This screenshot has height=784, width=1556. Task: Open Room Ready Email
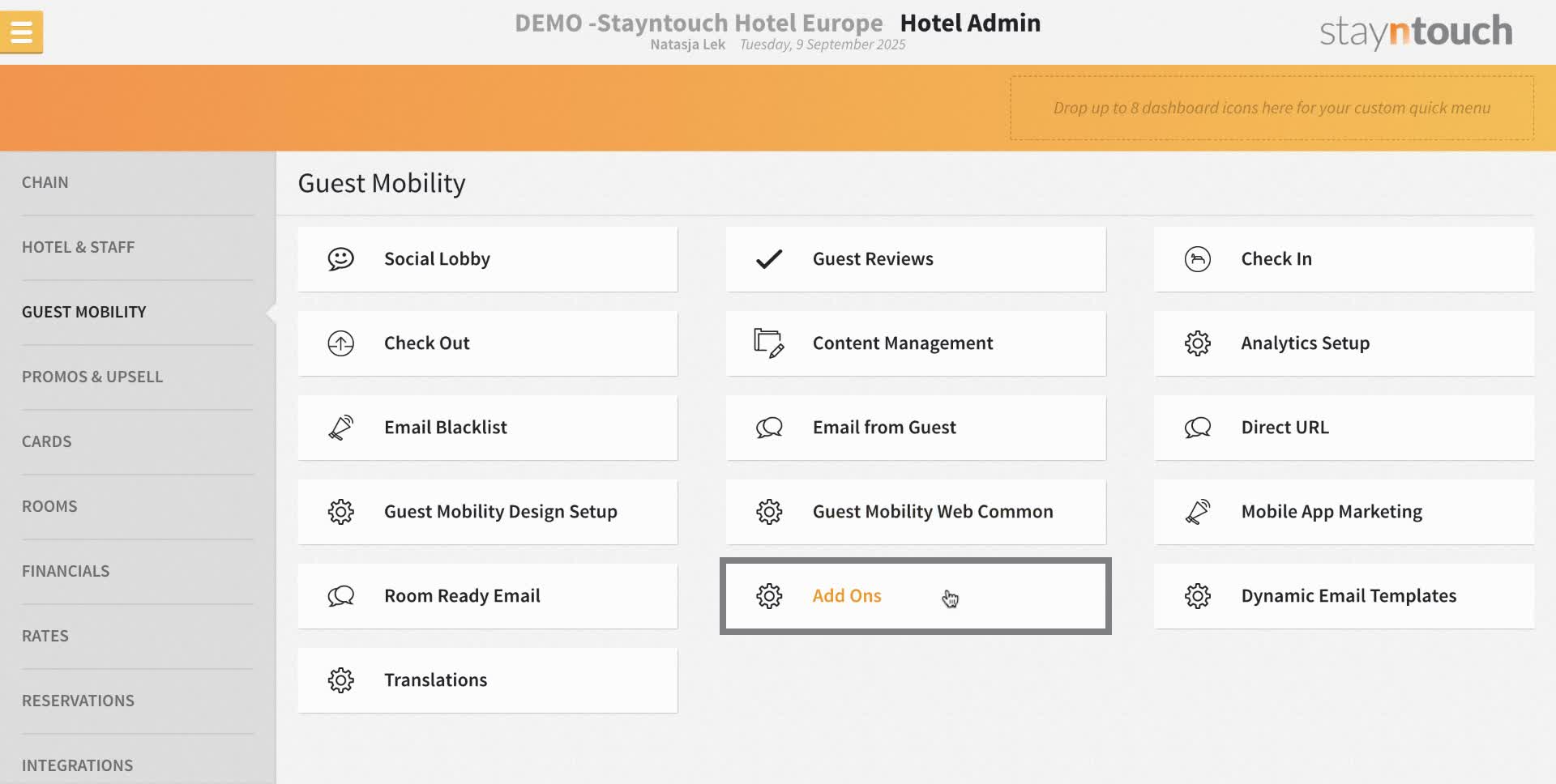click(487, 596)
